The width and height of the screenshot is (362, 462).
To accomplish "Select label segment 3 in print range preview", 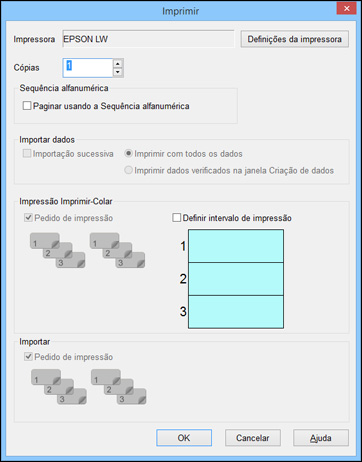I will click(236, 312).
